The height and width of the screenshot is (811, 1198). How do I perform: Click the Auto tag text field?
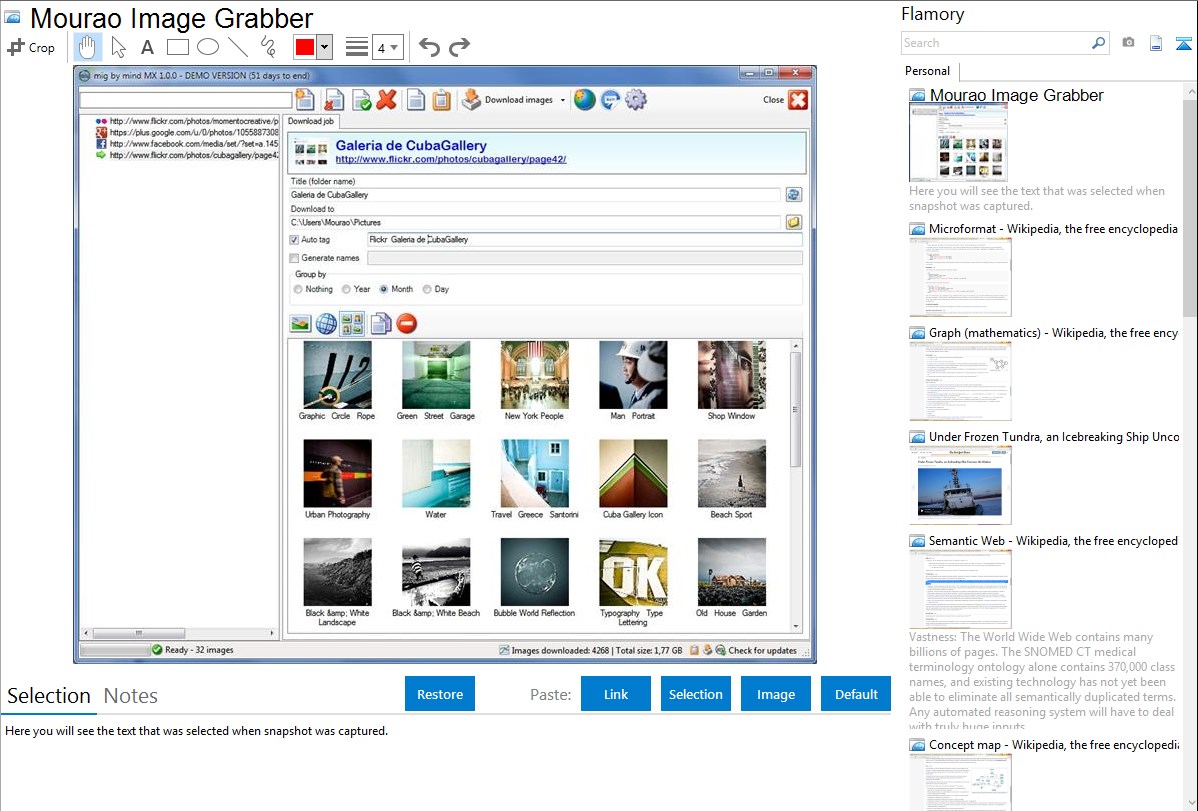pyautogui.click(x=584, y=240)
